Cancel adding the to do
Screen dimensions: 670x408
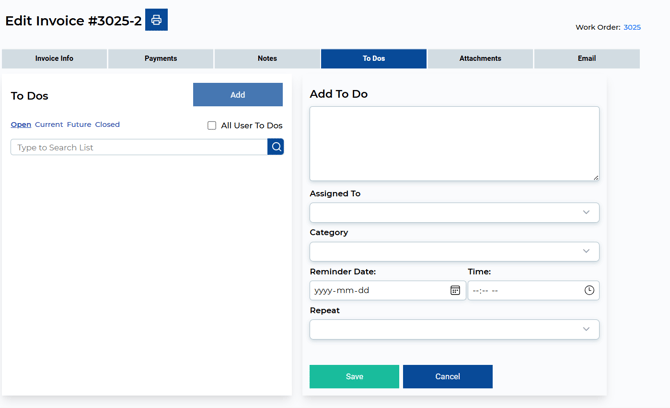pyautogui.click(x=447, y=377)
